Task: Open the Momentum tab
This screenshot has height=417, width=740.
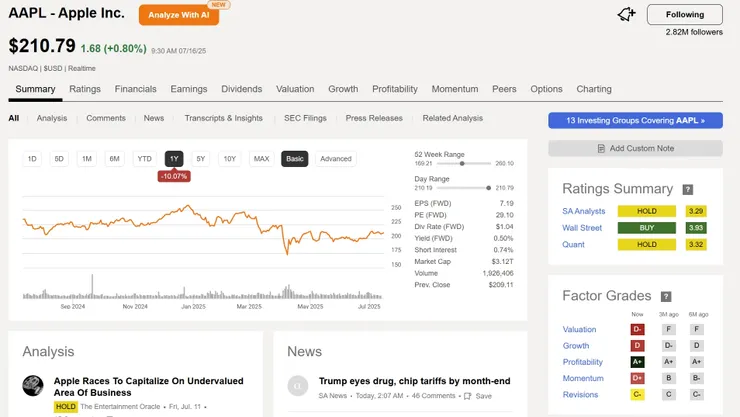Action: 454,89
